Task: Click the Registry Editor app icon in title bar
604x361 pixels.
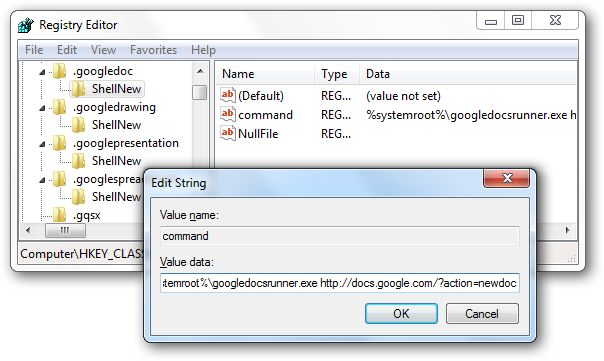Action: pos(26,25)
